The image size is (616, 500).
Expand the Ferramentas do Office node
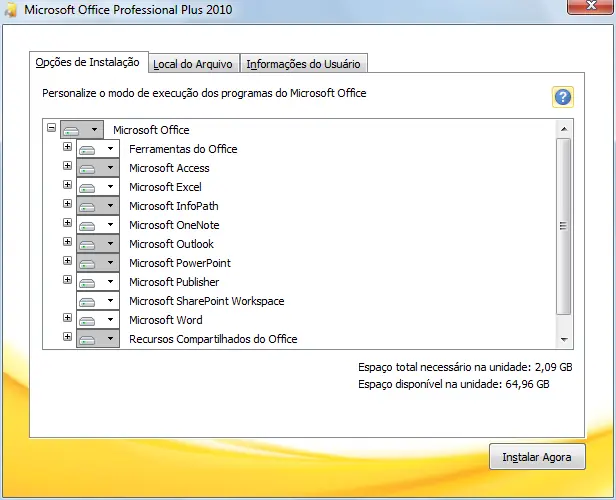(68, 147)
